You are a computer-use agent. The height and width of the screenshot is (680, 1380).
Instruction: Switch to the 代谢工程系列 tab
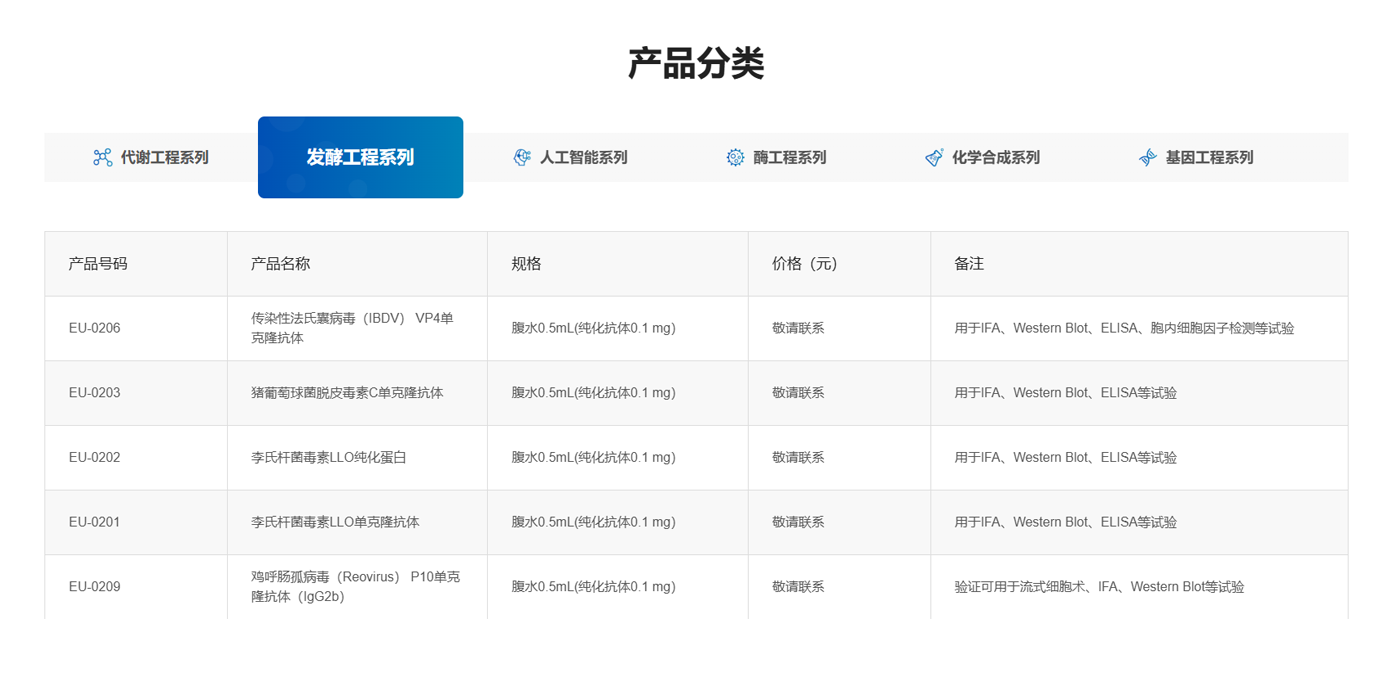point(151,157)
